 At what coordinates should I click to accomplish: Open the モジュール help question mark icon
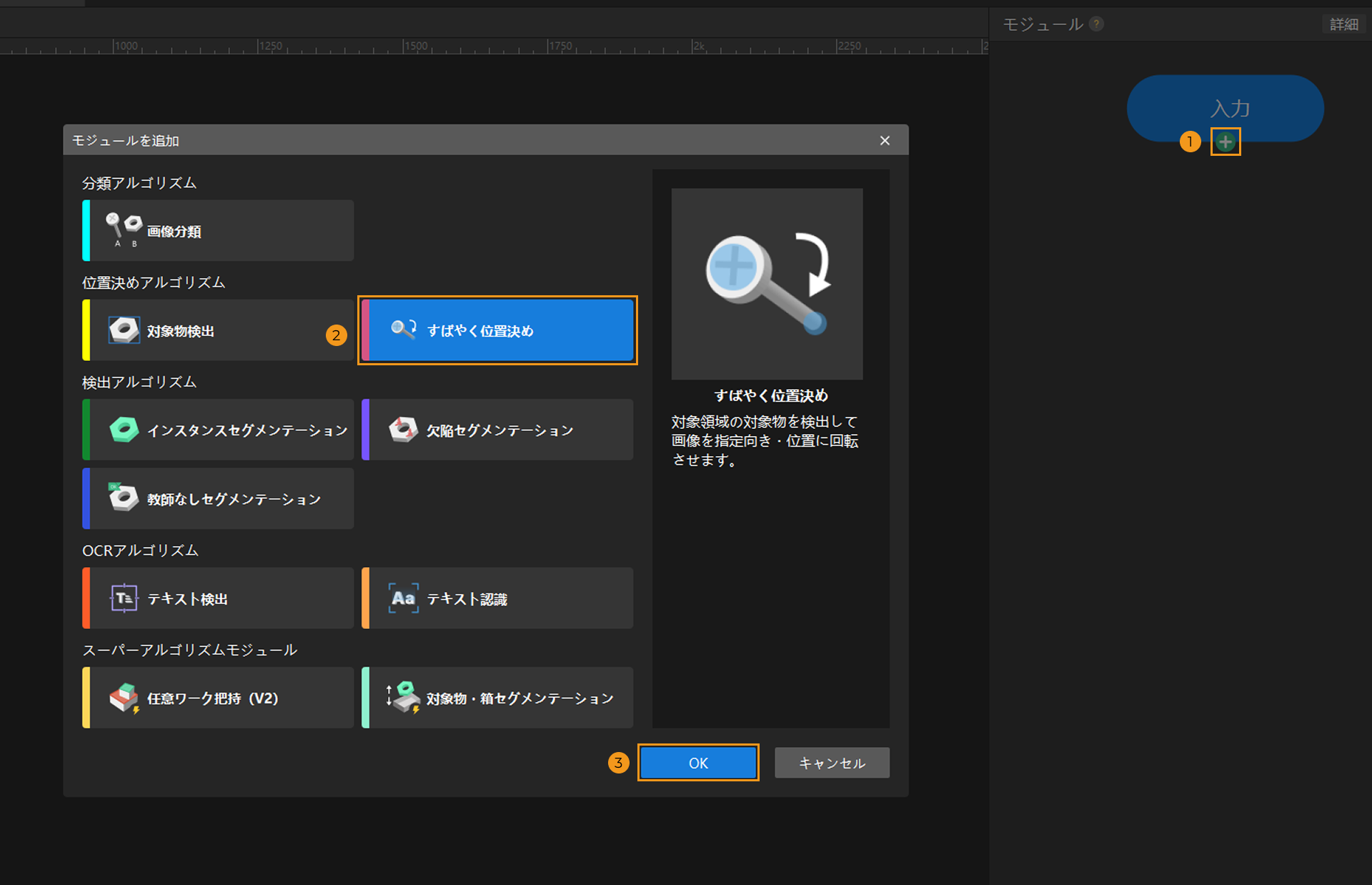pos(1097,24)
